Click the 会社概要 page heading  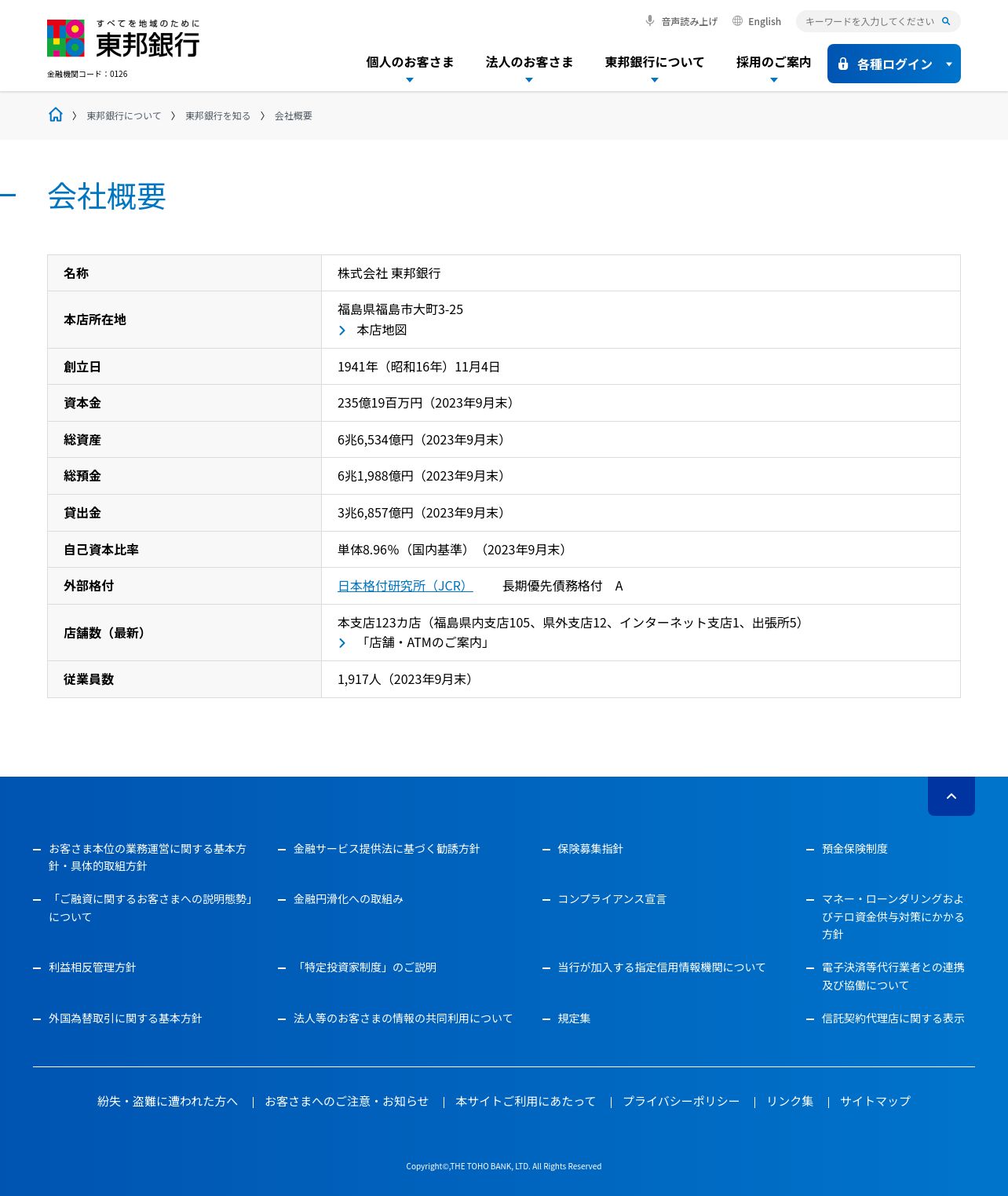pos(107,196)
